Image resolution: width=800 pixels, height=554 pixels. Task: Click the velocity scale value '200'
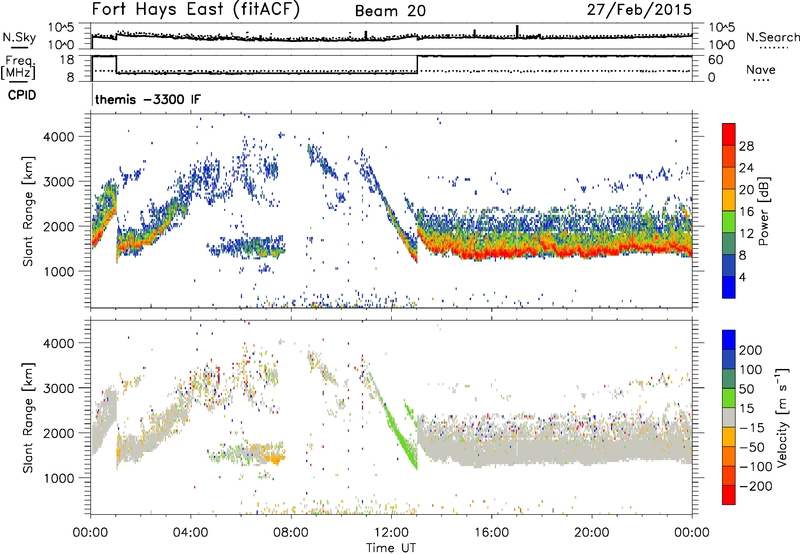751,350
